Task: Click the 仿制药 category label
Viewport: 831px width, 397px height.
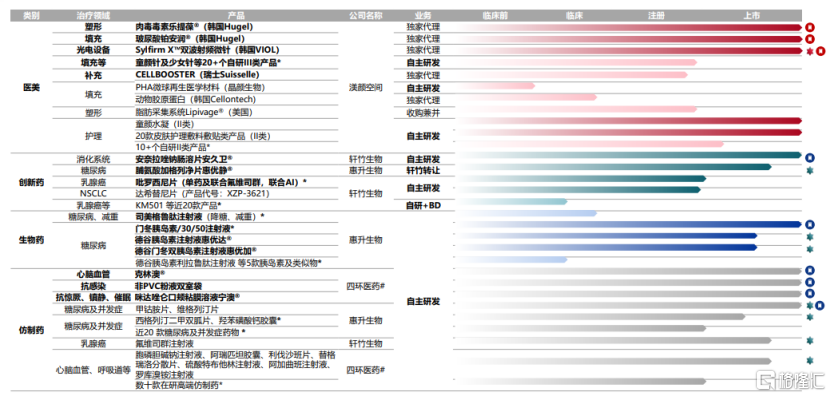Action: tap(31, 330)
